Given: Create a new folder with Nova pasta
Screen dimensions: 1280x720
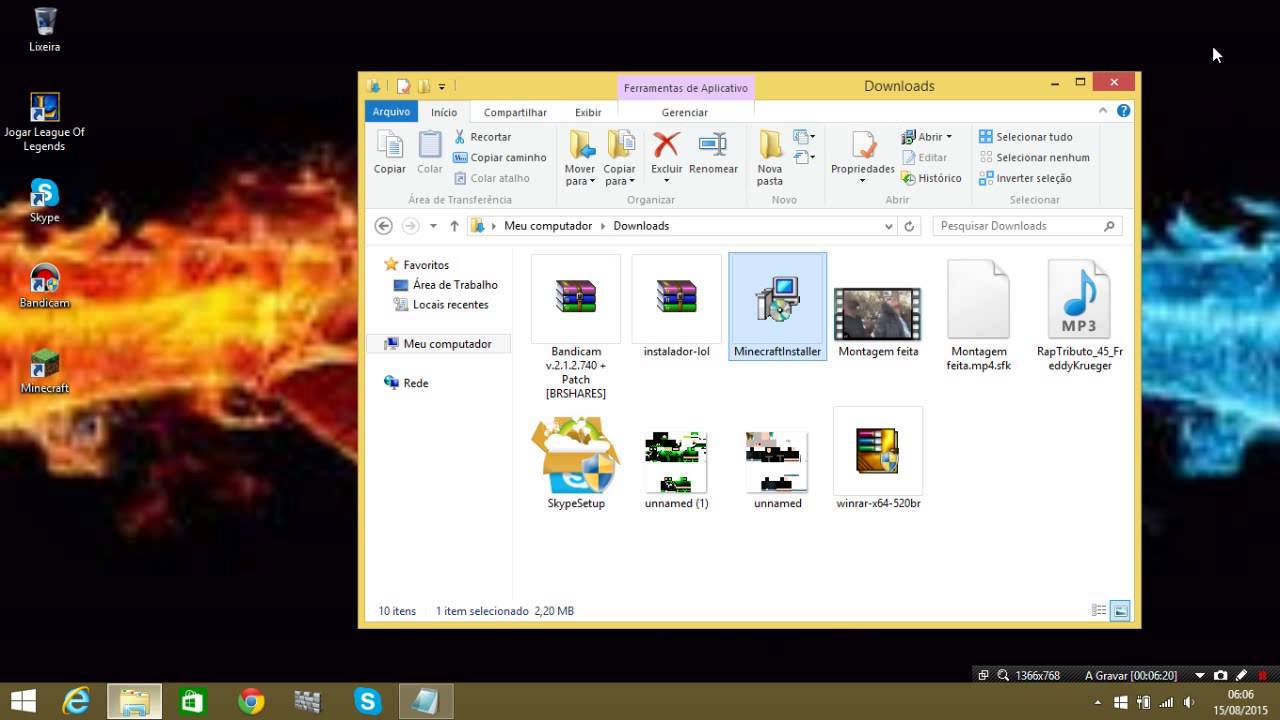Looking at the screenshot, I should pos(770,158).
